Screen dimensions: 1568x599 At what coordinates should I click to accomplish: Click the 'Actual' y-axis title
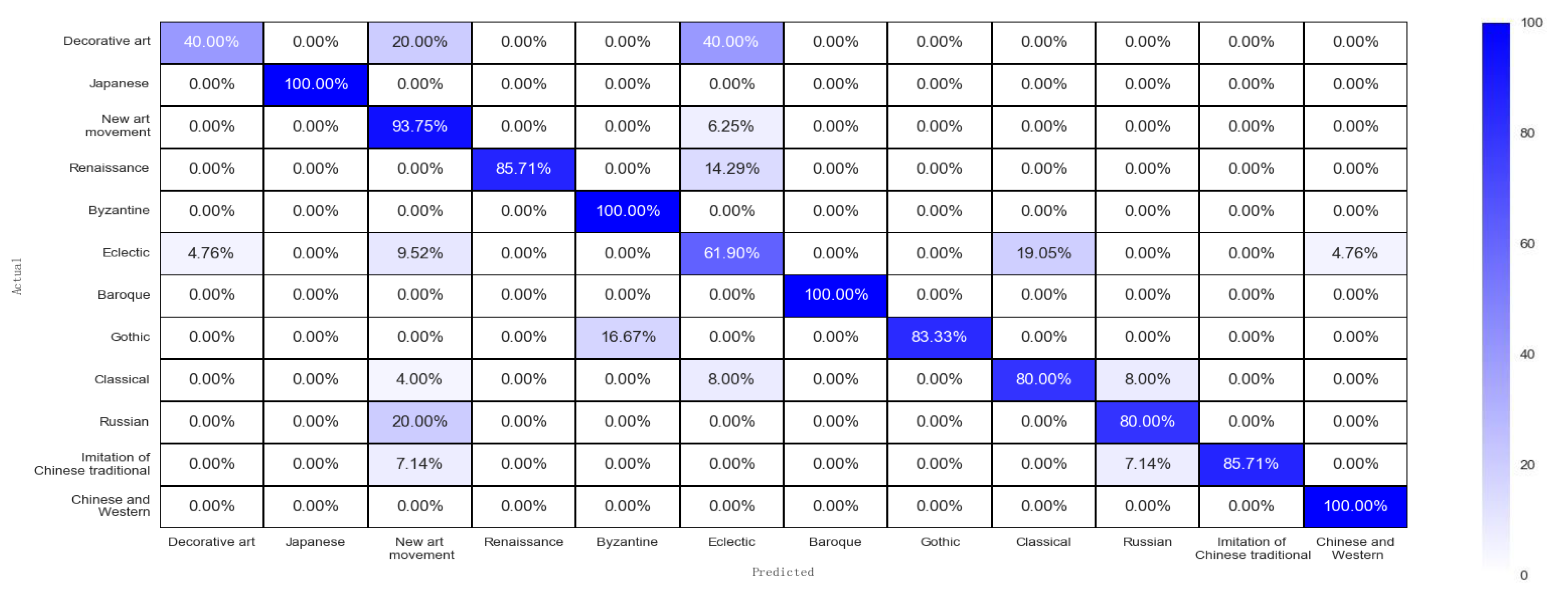pos(17,276)
